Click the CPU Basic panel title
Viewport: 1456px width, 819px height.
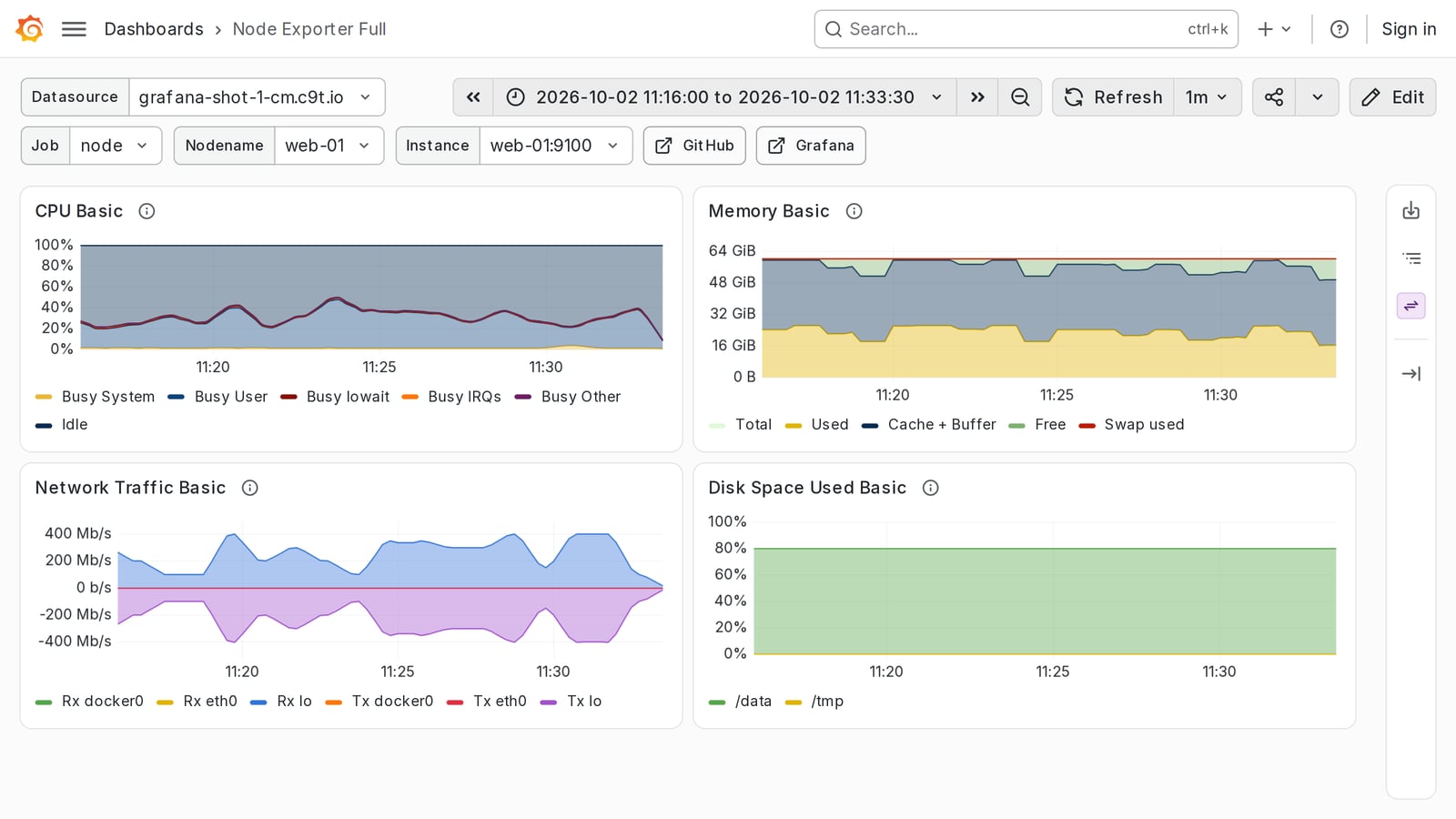(79, 211)
